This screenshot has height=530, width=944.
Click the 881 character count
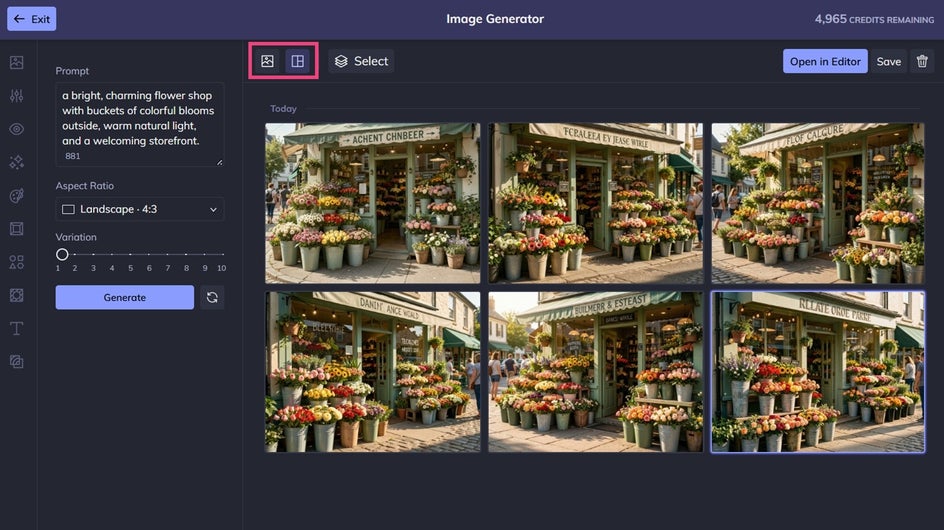72,156
